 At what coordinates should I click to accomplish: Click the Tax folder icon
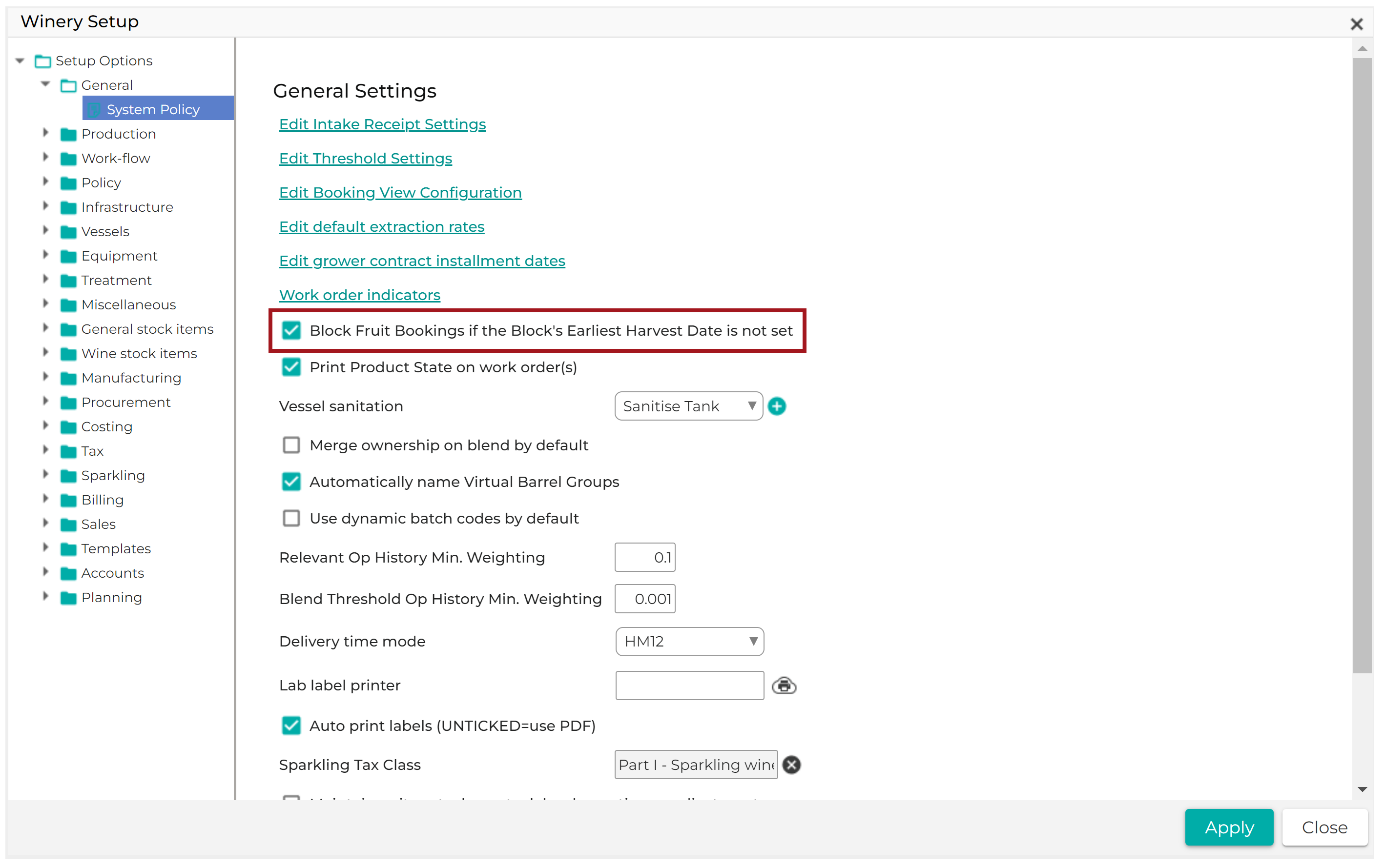[x=68, y=451]
